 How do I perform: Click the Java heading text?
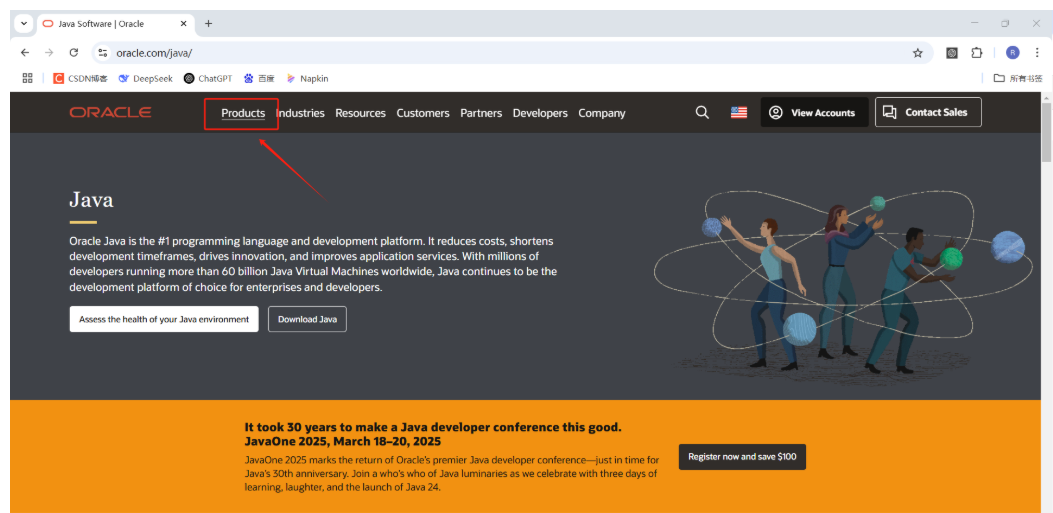click(x=91, y=199)
